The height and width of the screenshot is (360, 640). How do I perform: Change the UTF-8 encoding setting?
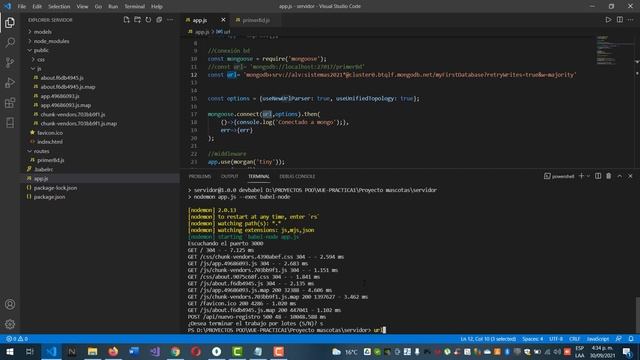coord(556,339)
